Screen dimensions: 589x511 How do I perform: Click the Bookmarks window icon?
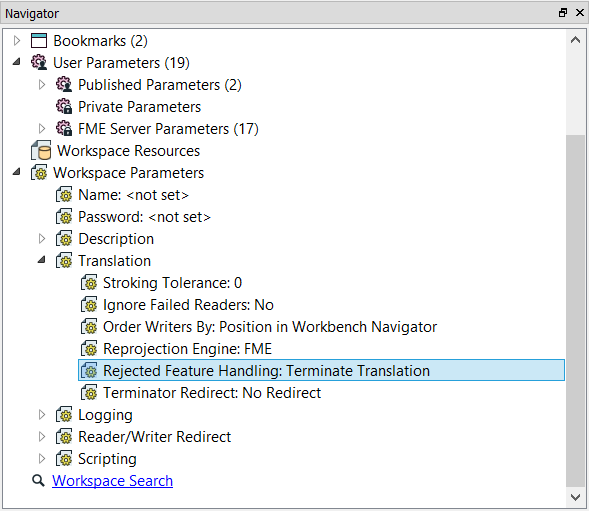[39, 41]
